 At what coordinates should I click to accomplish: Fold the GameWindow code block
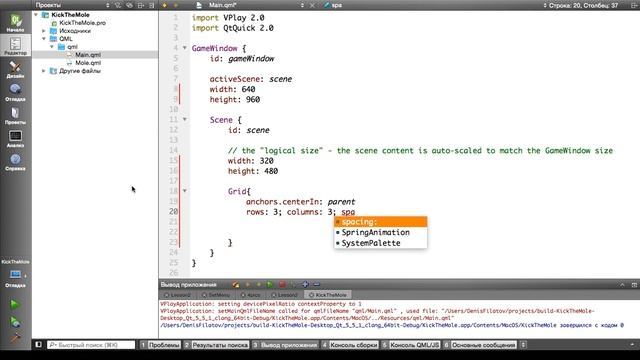pyautogui.click(x=184, y=48)
